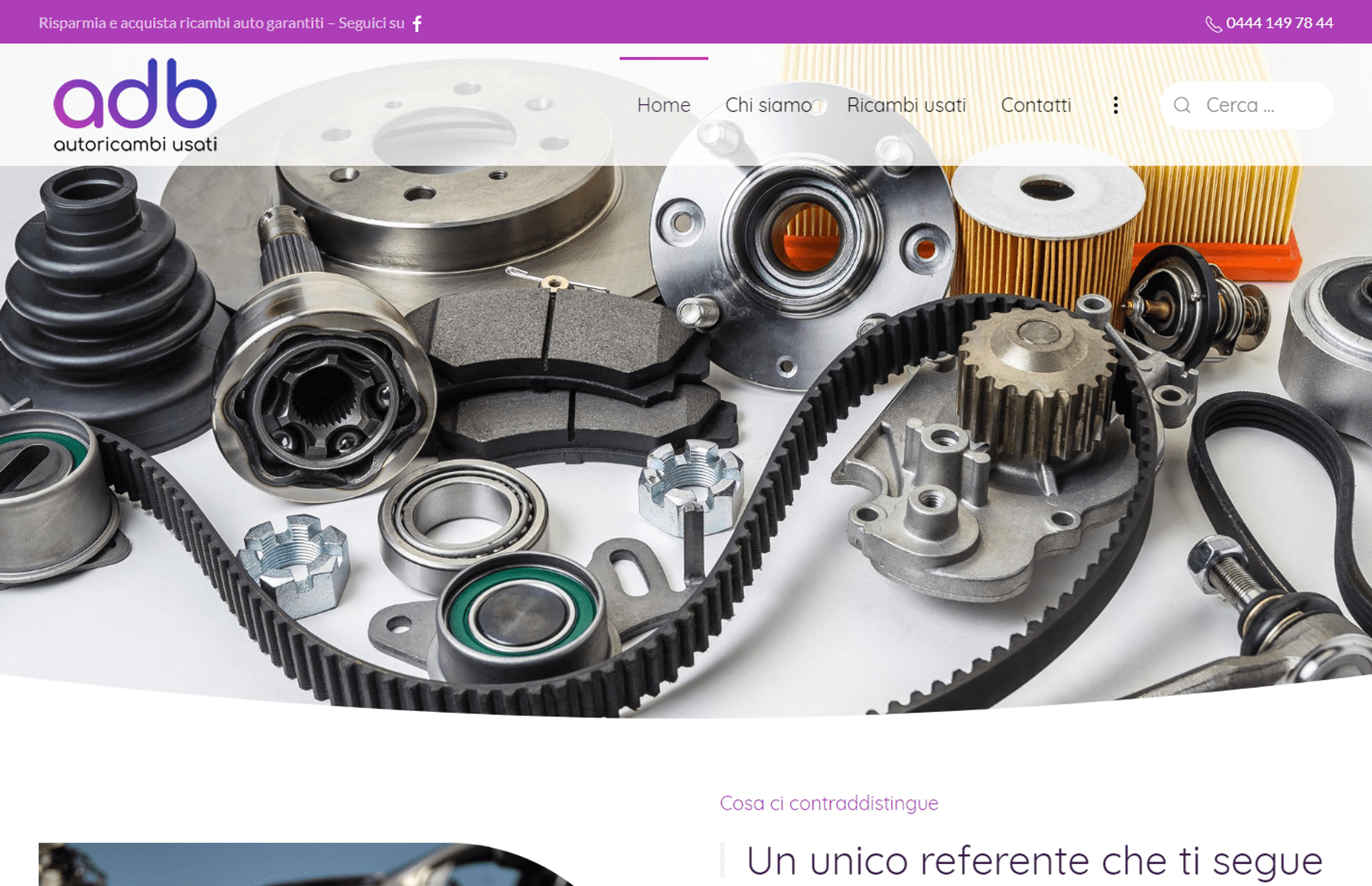Click 'Un unico referente che ti segue' heading

coord(1034,861)
